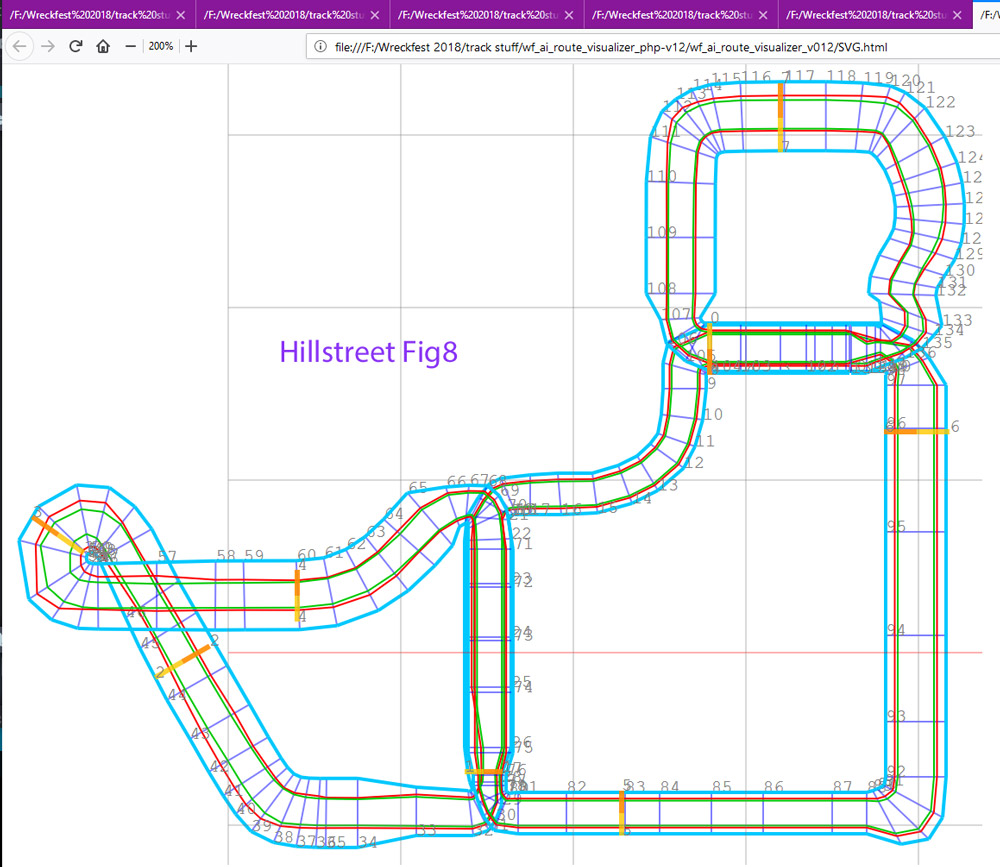Go forward to the next page

coord(48,47)
